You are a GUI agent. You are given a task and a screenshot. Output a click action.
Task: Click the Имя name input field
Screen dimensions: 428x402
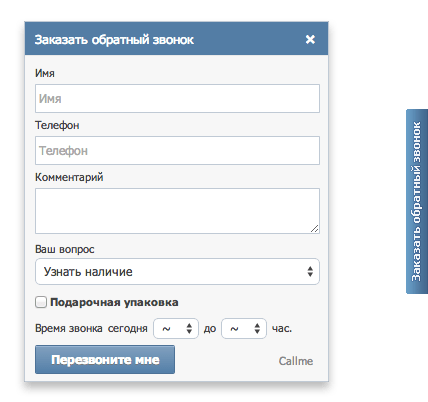(x=177, y=98)
